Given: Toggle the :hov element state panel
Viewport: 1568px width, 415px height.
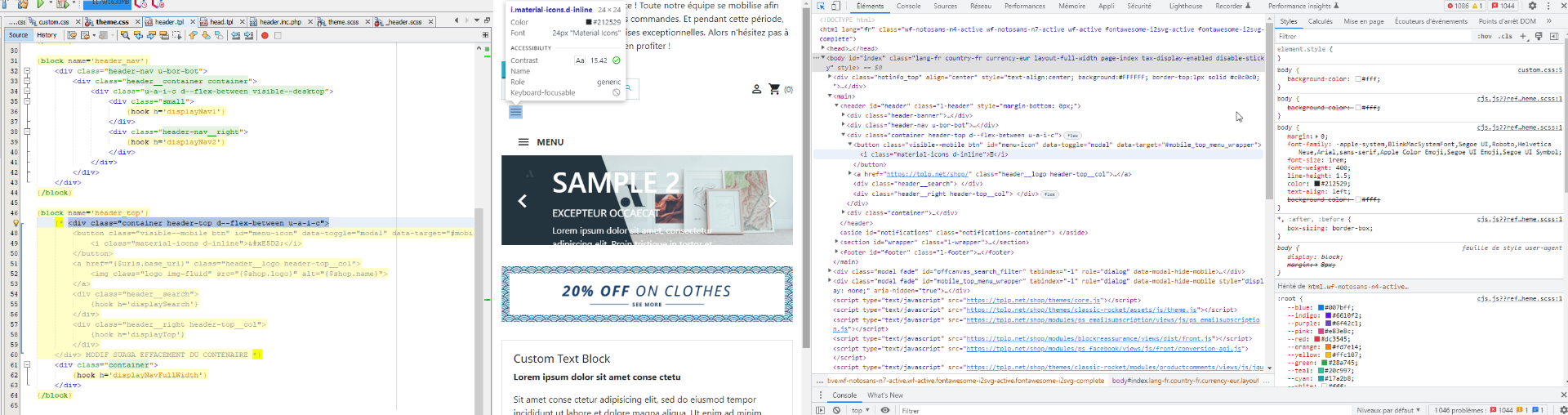Looking at the screenshot, I should pyautogui.click(x=1485, y=36).
